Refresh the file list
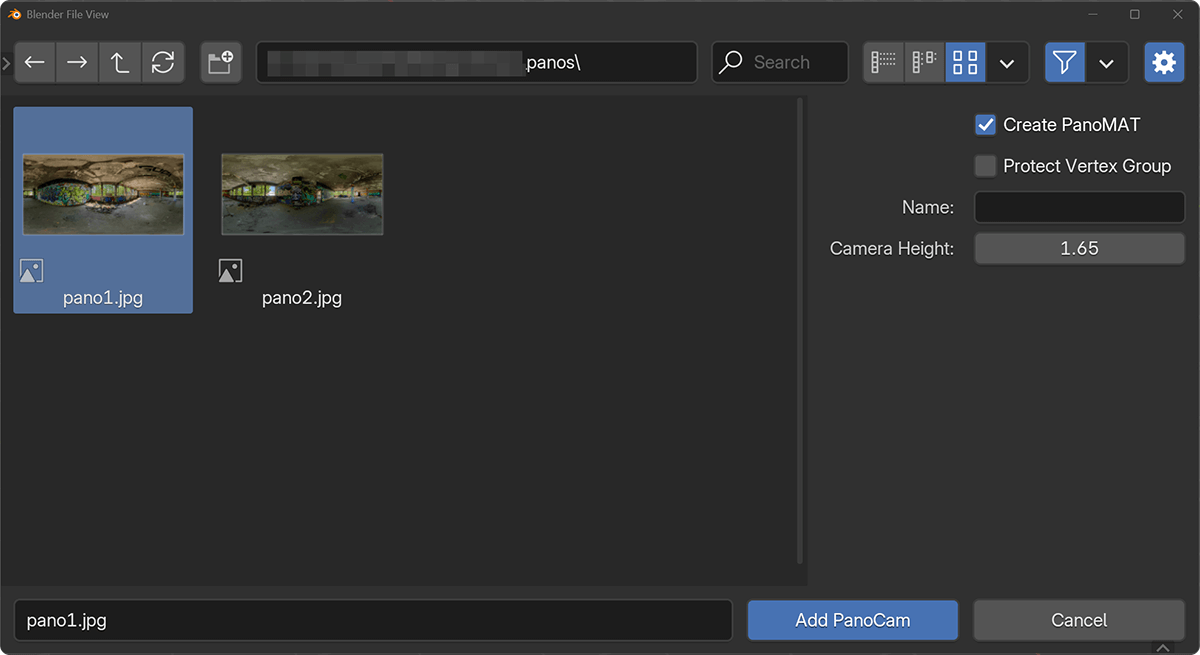This screenshot has width=1200, height=655. (x=163, y=63)
